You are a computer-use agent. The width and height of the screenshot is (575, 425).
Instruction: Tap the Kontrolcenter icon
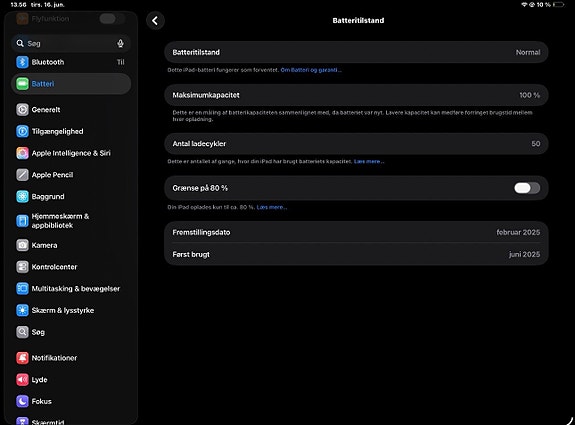22,267
